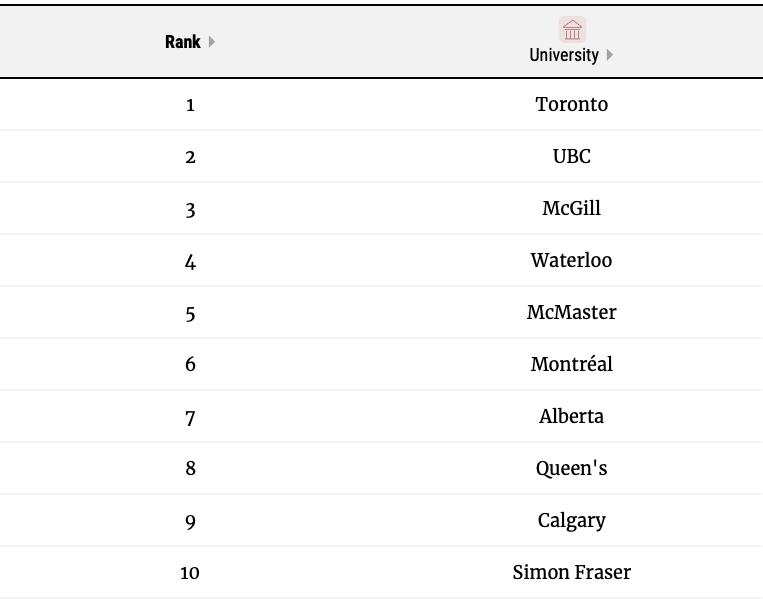Click rank number 3 cell
This screenshot has width=763, height=602.
click(x=190, y=208)
